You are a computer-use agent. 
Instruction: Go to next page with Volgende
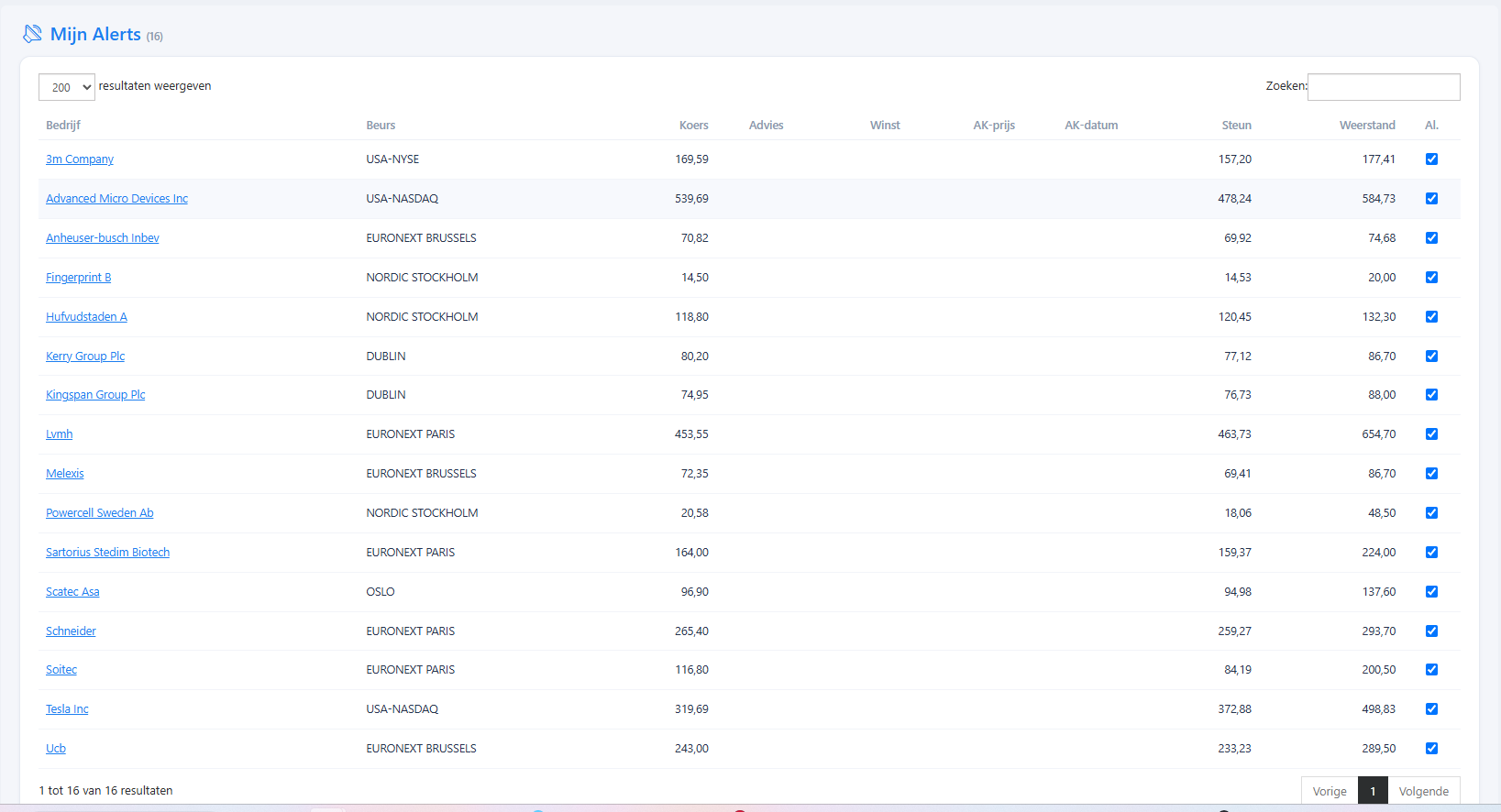(x=1424, y=792)
